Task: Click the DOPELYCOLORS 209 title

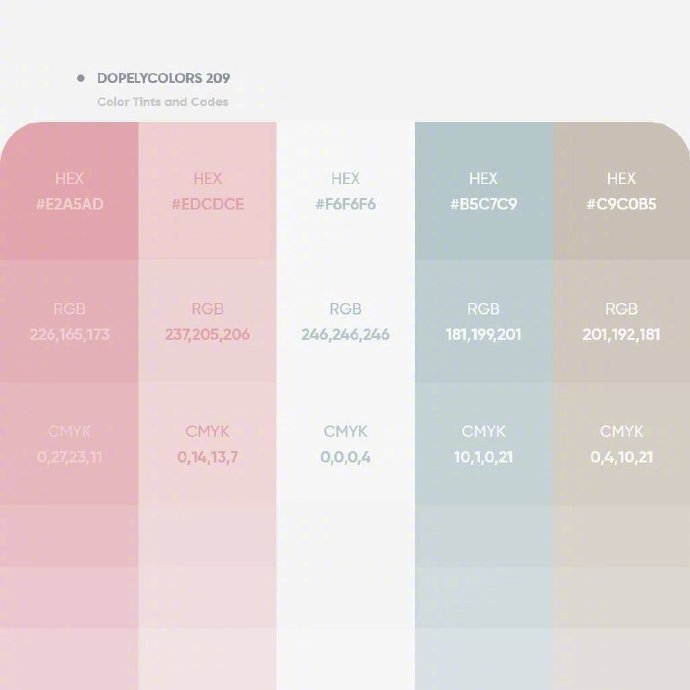Action: click(164, 78)
